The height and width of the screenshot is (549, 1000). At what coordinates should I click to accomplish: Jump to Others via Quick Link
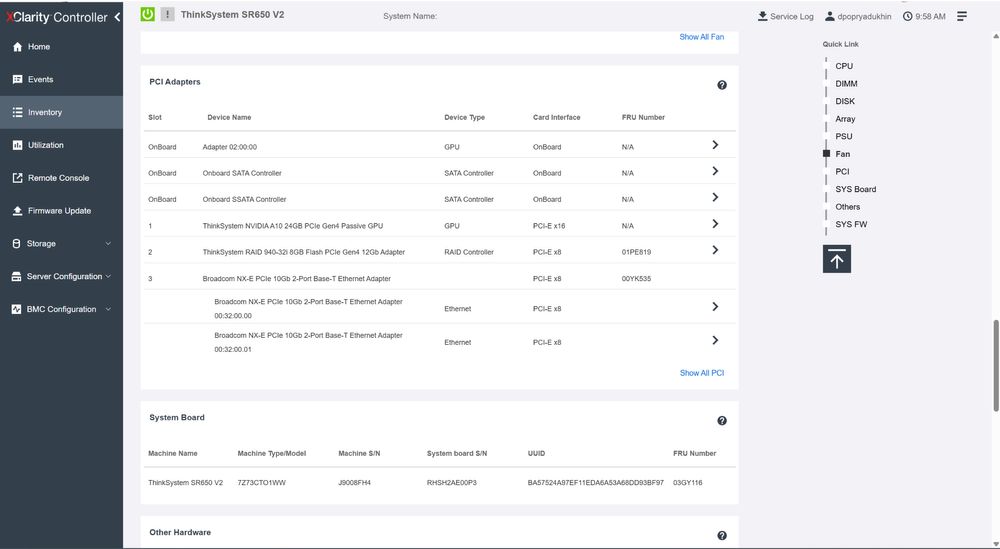(x=848, y=207)
